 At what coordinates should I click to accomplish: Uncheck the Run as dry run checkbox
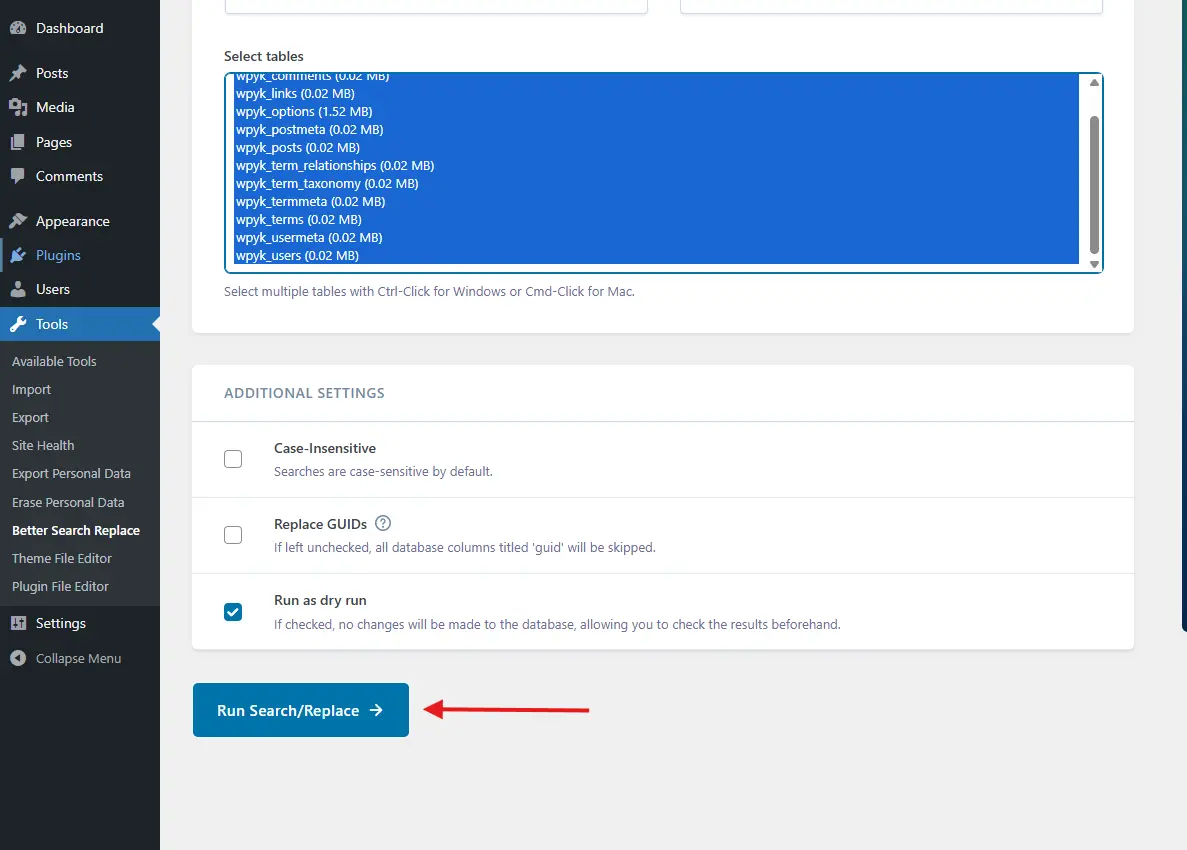click(233, 612)
